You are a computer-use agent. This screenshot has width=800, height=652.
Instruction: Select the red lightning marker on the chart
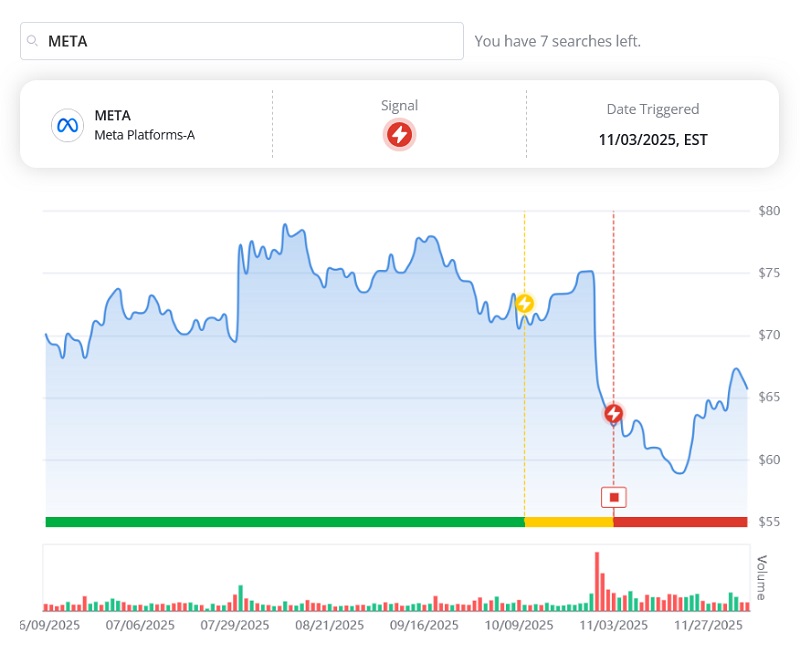pyautogui.click(x=613, y=412)
